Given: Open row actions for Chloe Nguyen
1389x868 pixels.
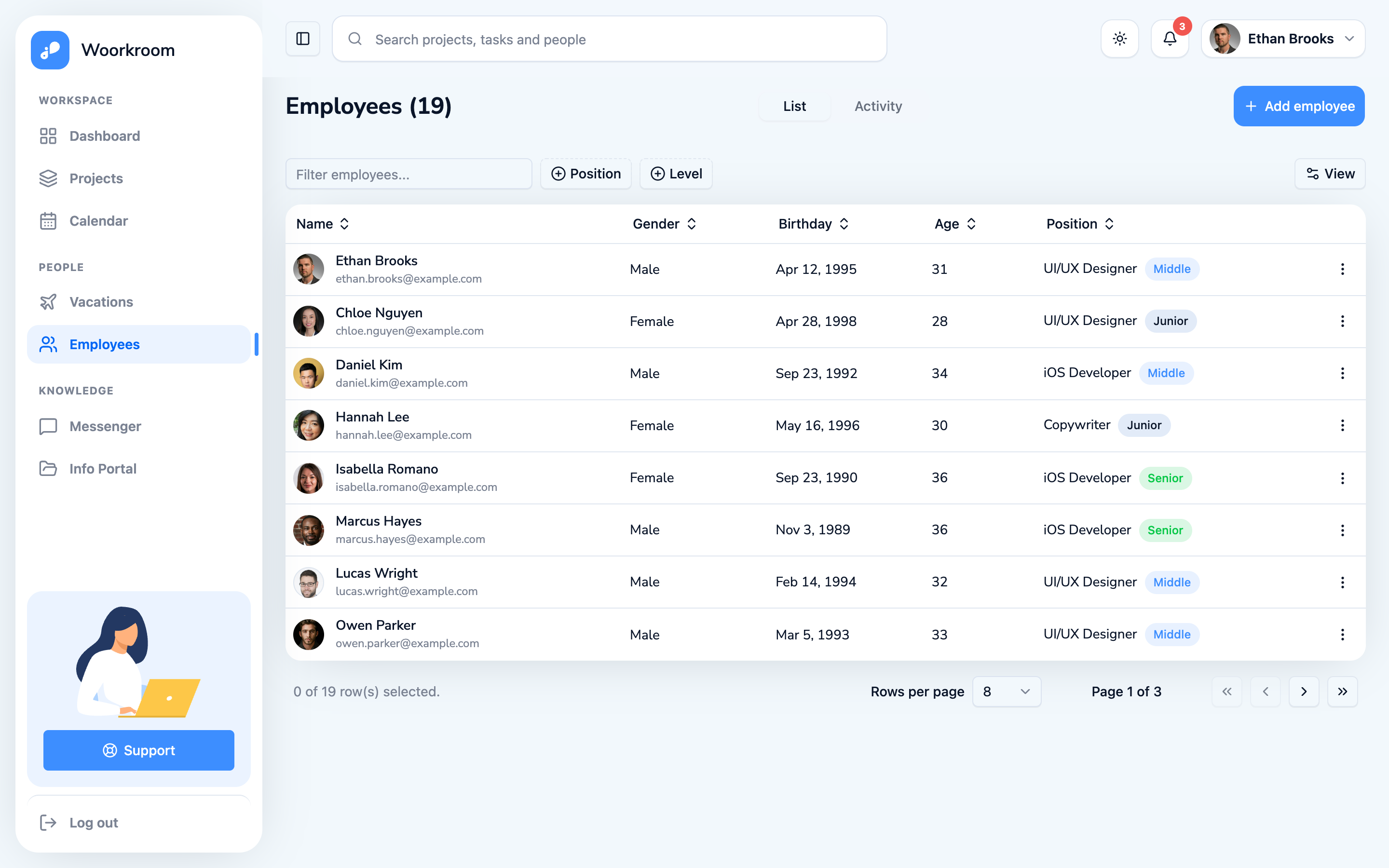Looking at the screenshot, I should [1342, 321].
